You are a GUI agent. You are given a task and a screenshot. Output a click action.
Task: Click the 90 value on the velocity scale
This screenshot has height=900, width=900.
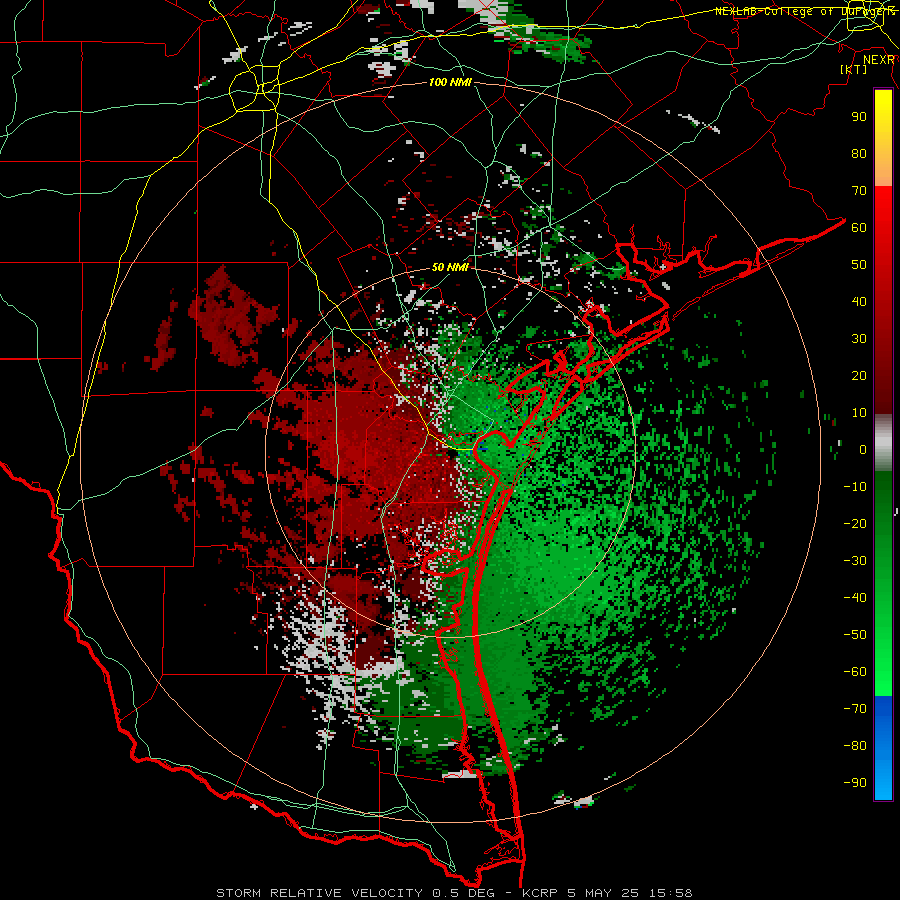pyautogui.click(x=859, y=117)
